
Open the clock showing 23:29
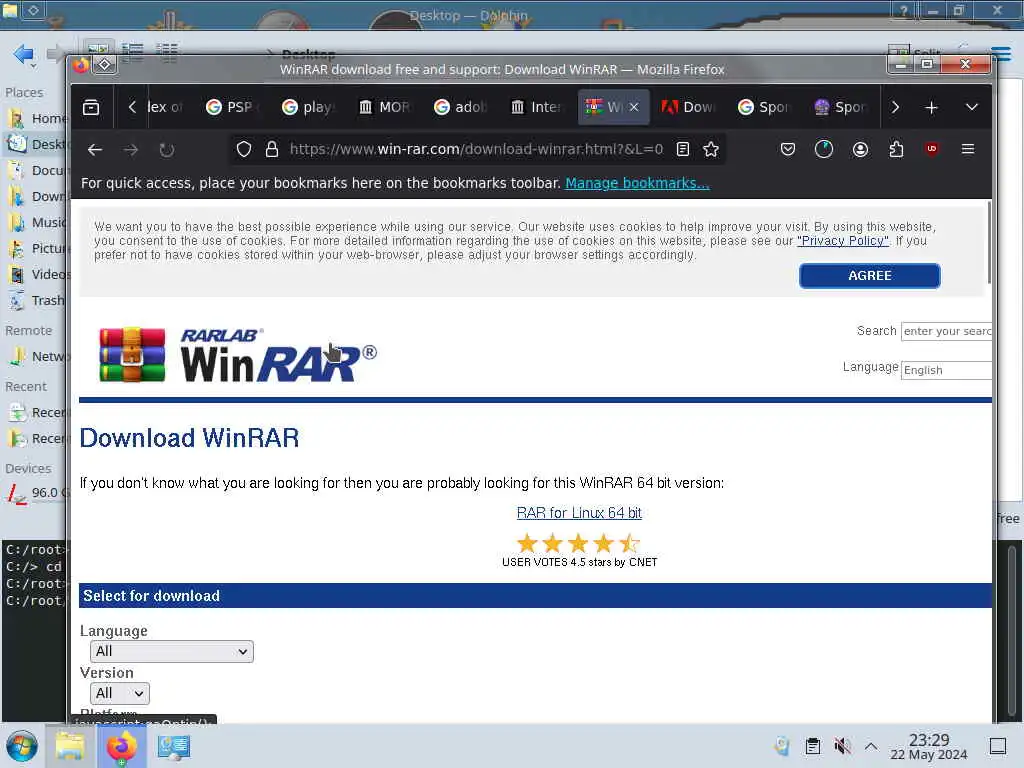[x=929, y=746]
